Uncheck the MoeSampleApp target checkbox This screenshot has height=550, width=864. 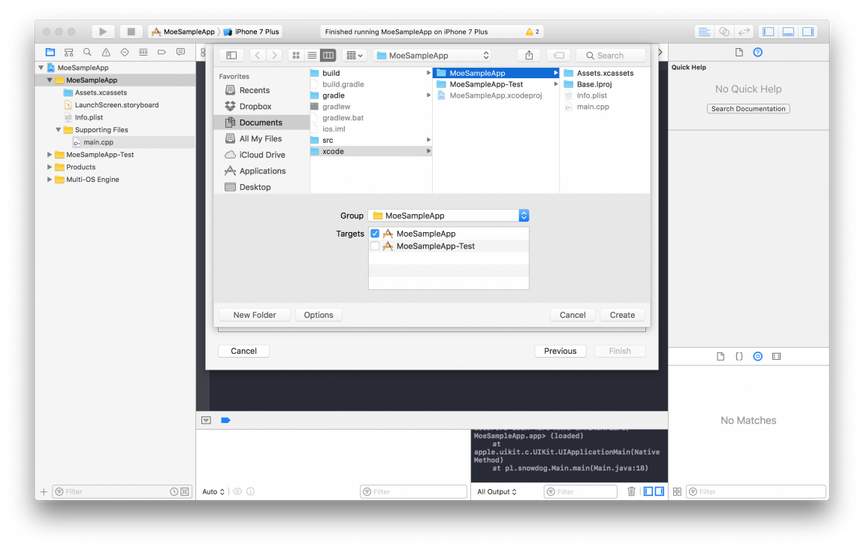coord(375,234)
